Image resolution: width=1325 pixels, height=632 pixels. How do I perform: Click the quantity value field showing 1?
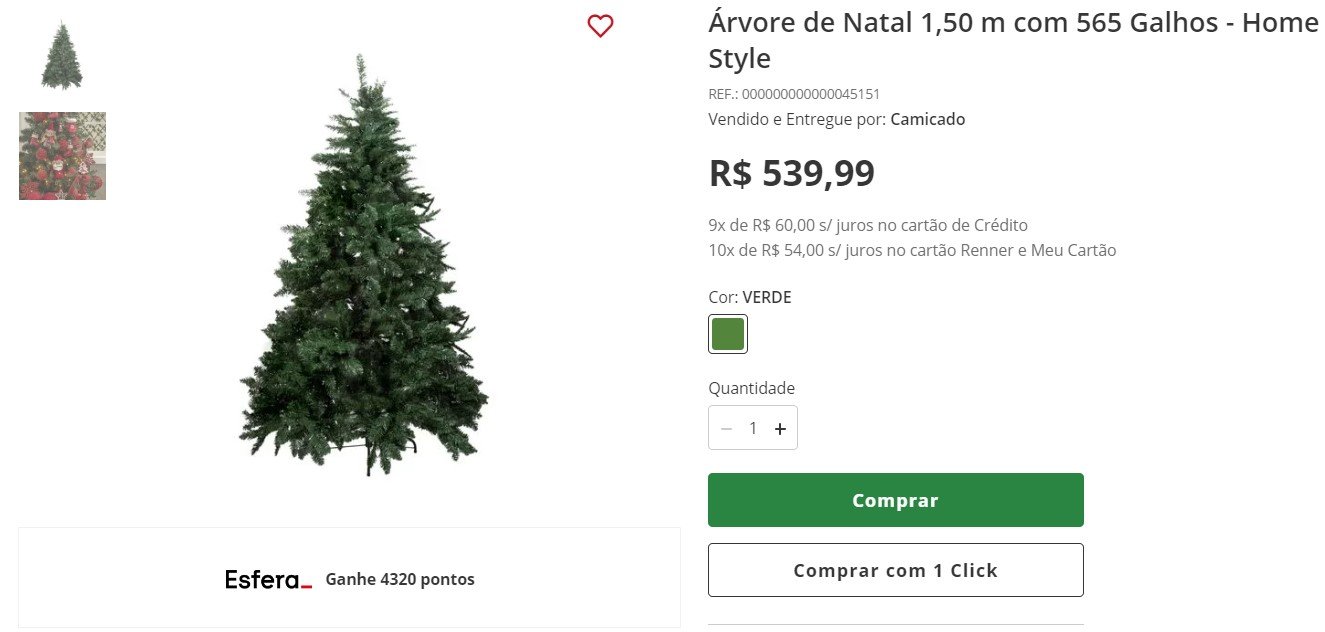coord(753,428)
